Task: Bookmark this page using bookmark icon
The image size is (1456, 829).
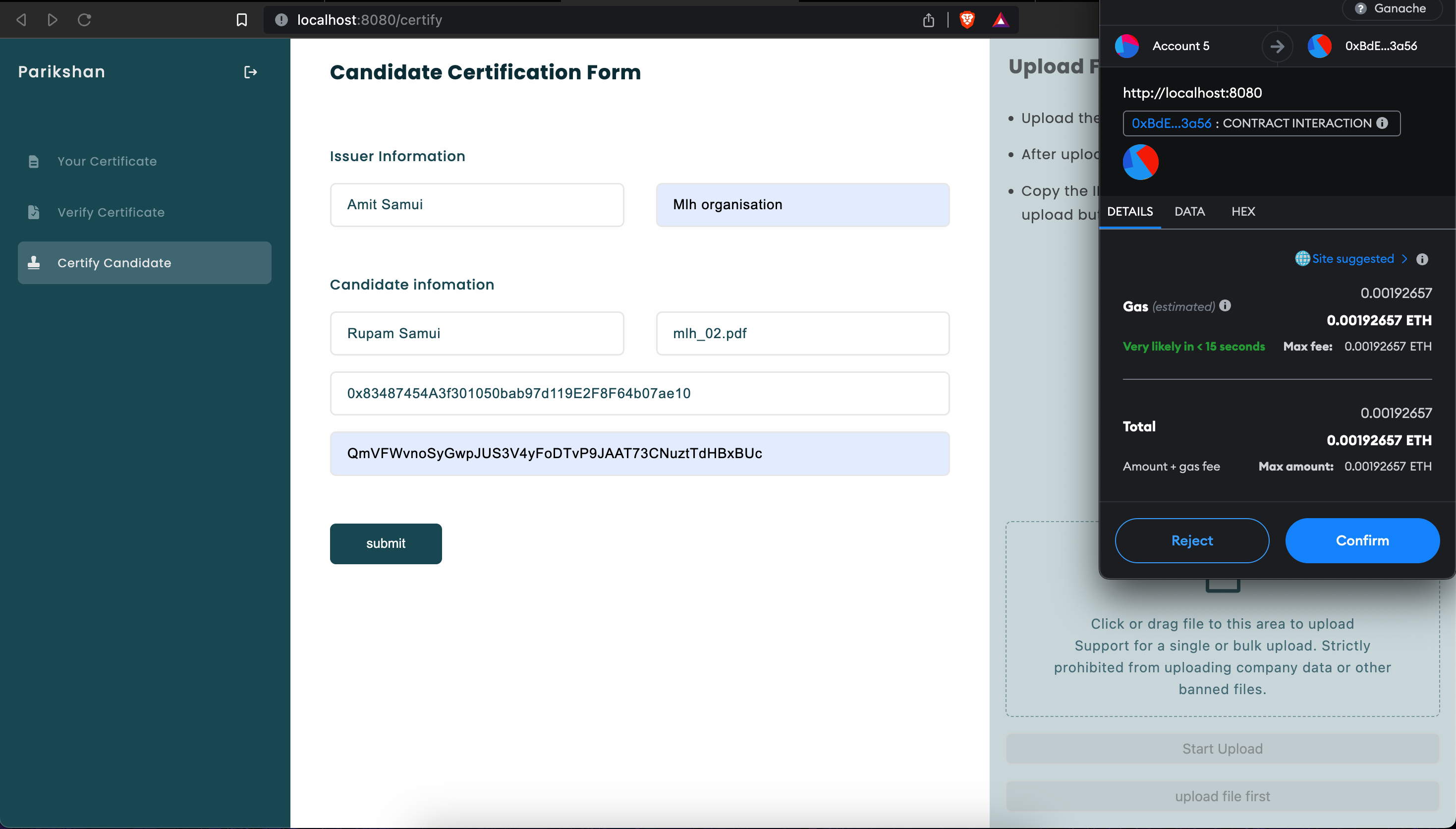Action: (242, 20)
